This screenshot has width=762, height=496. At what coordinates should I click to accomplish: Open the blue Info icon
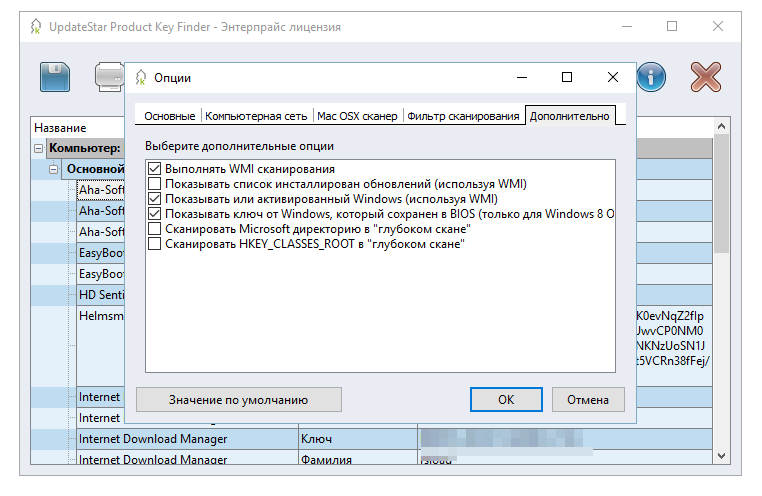coord(651,77)
